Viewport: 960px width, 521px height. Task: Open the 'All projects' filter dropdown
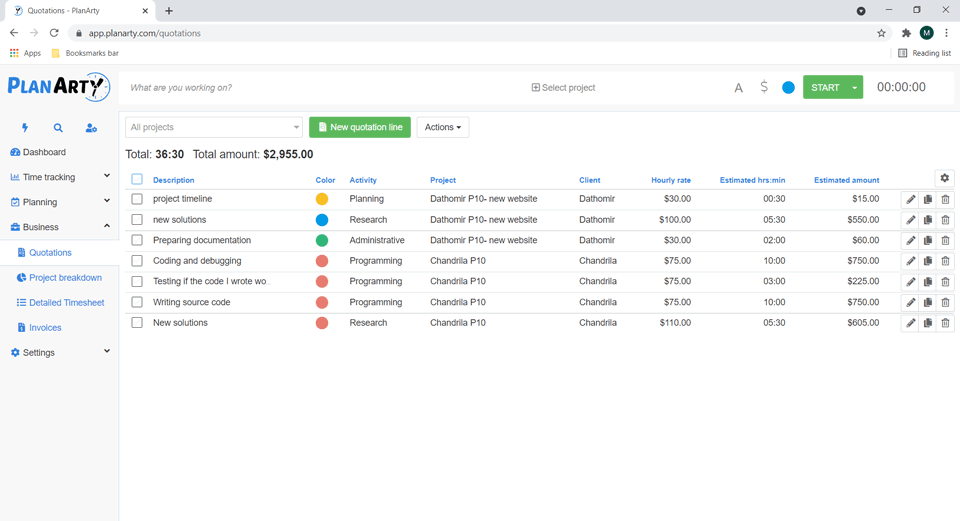(214, 127)
